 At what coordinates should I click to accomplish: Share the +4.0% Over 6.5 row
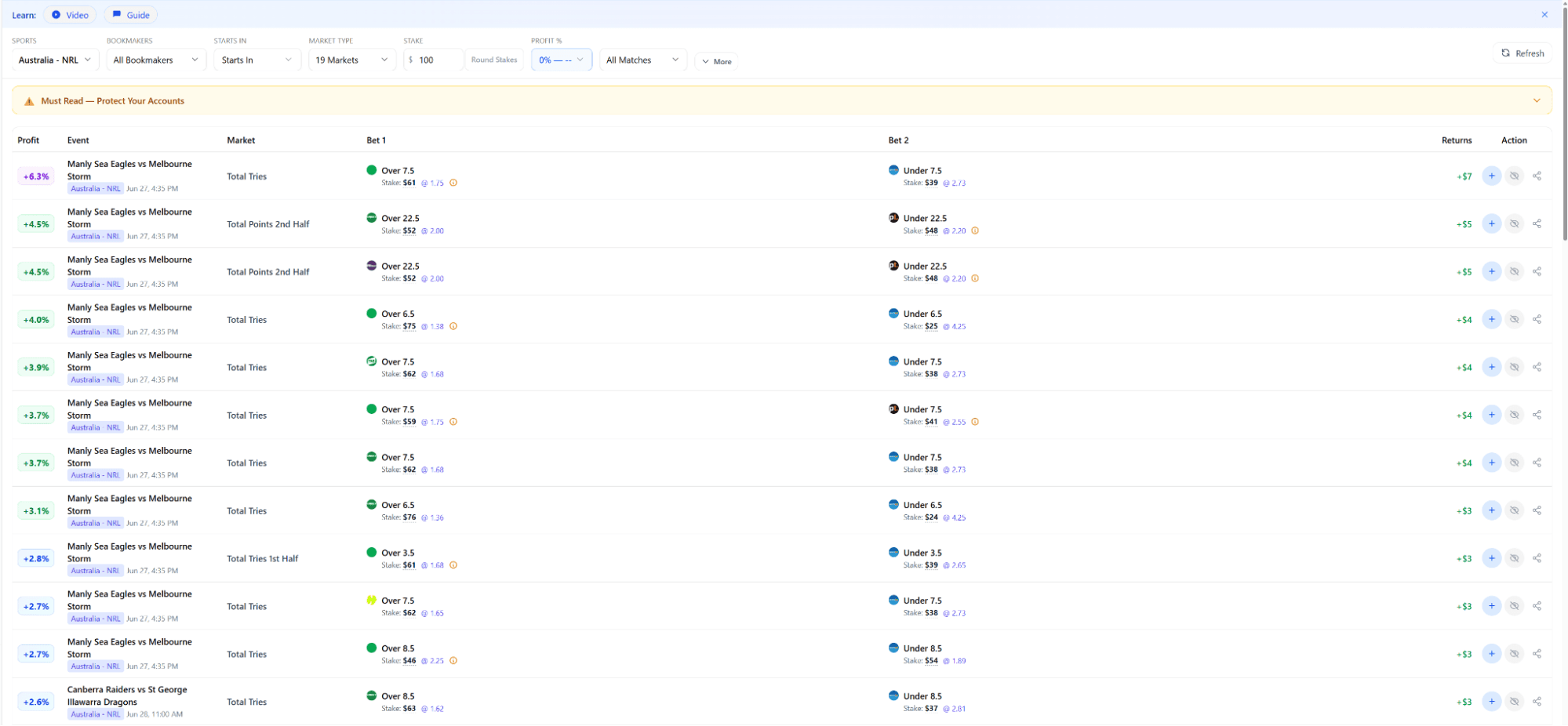(1537, 320)
